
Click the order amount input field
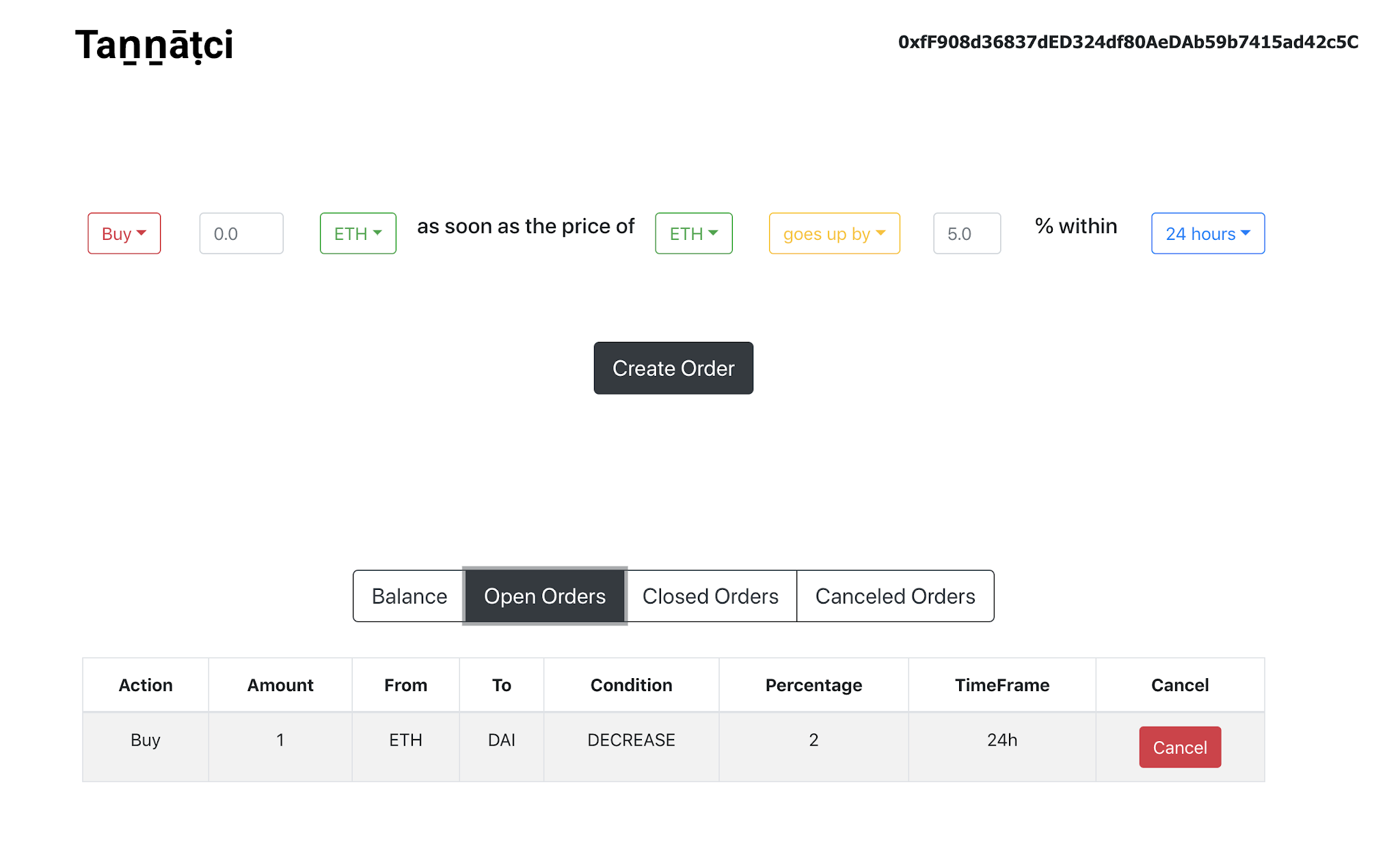coord(241,234)
